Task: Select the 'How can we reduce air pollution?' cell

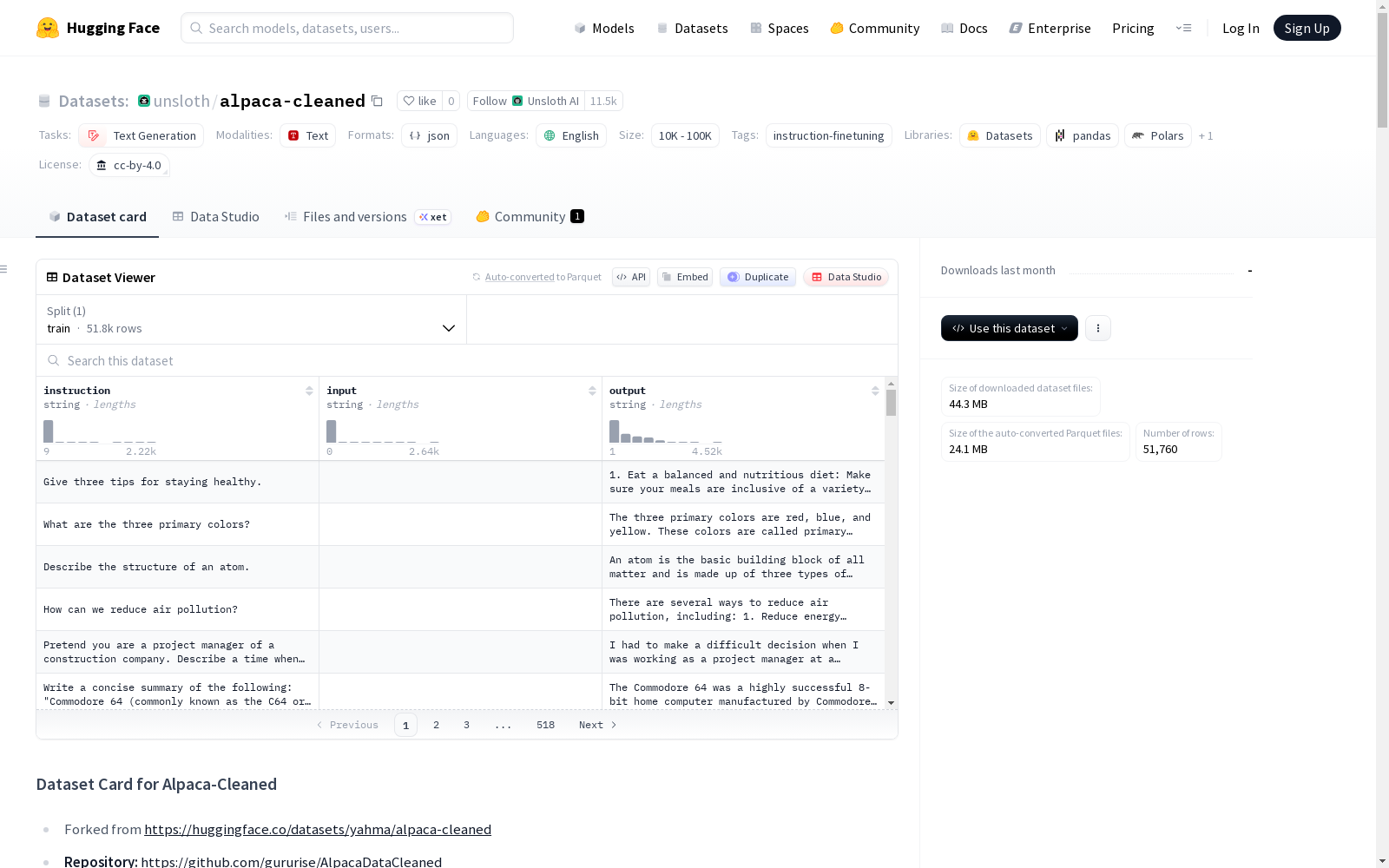Action: click(x=177, y=609)
